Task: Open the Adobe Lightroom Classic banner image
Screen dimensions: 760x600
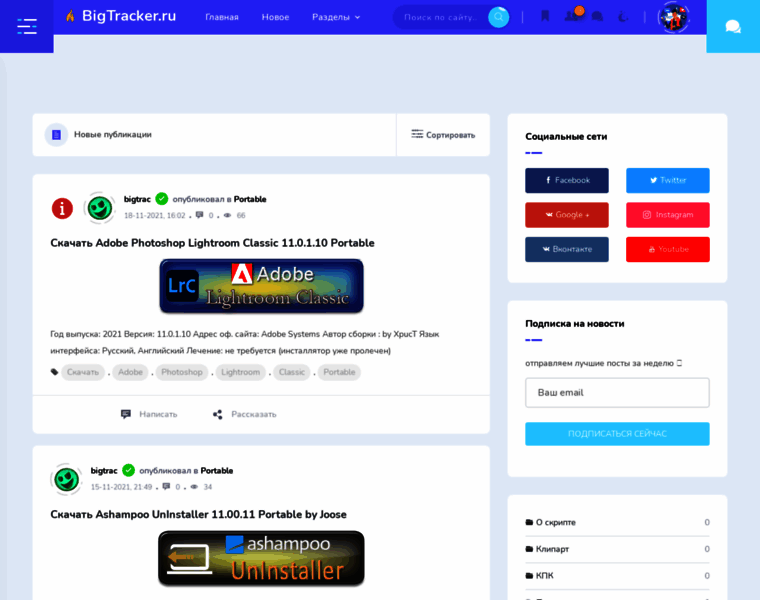Action: click(x=261, y=286)
